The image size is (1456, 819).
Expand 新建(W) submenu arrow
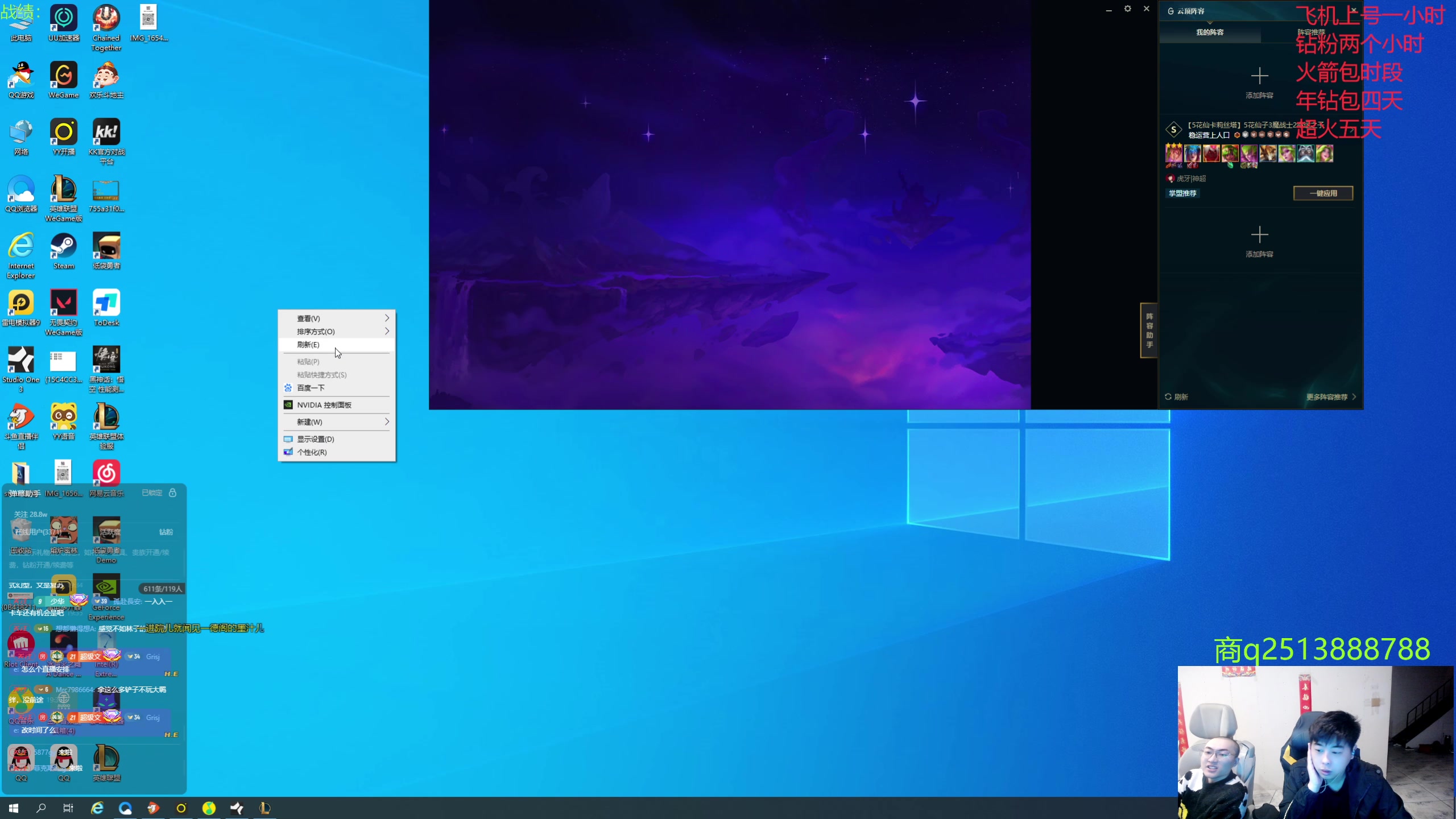388,421
